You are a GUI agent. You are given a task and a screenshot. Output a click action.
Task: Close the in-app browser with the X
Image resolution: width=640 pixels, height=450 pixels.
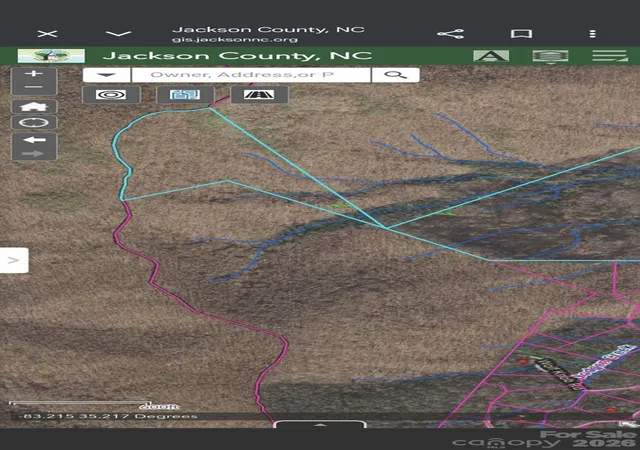click(x=47, y=33)
